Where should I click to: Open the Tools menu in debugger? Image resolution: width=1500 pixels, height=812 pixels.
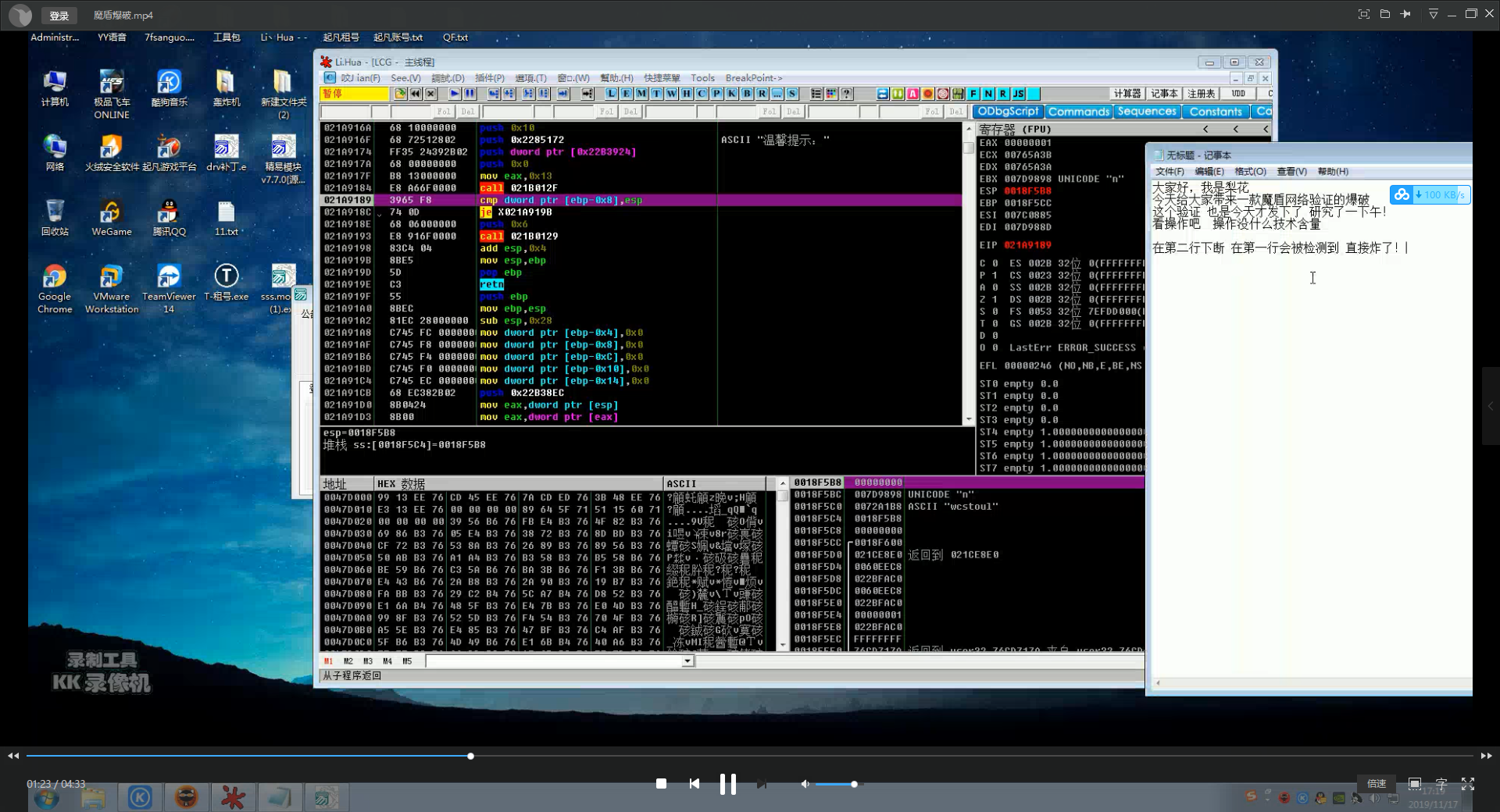click(702, 78)
